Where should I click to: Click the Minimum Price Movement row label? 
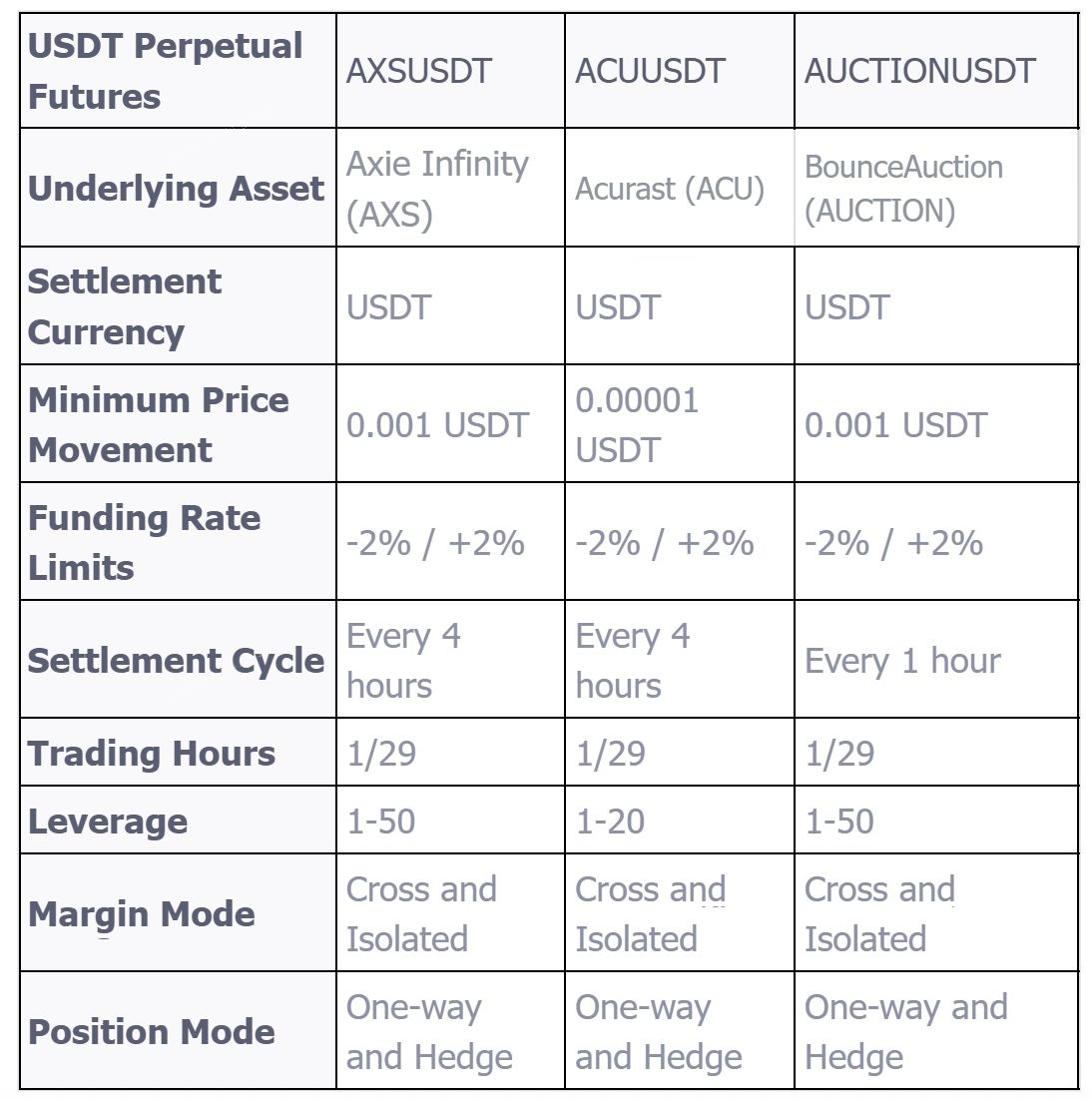(x=159, y=424)
